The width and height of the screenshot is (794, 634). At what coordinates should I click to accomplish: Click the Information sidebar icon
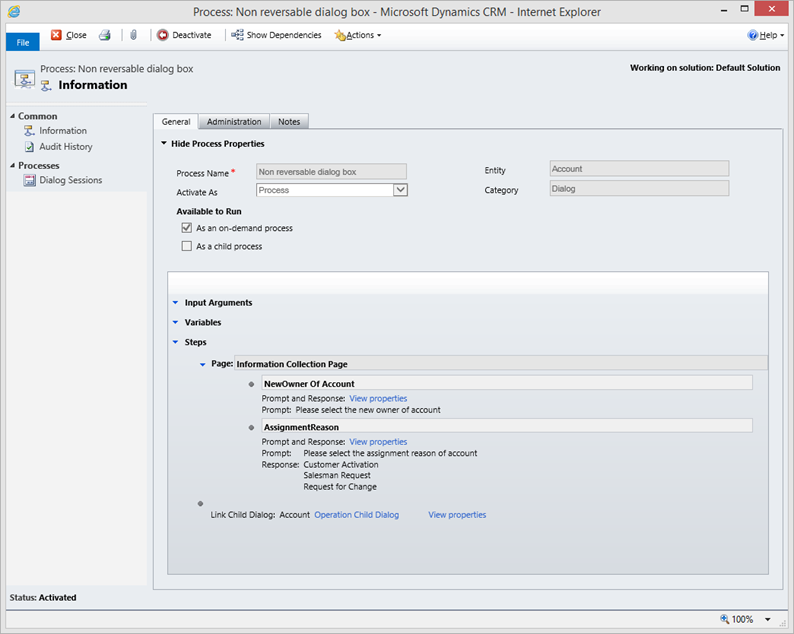[29, 131]
